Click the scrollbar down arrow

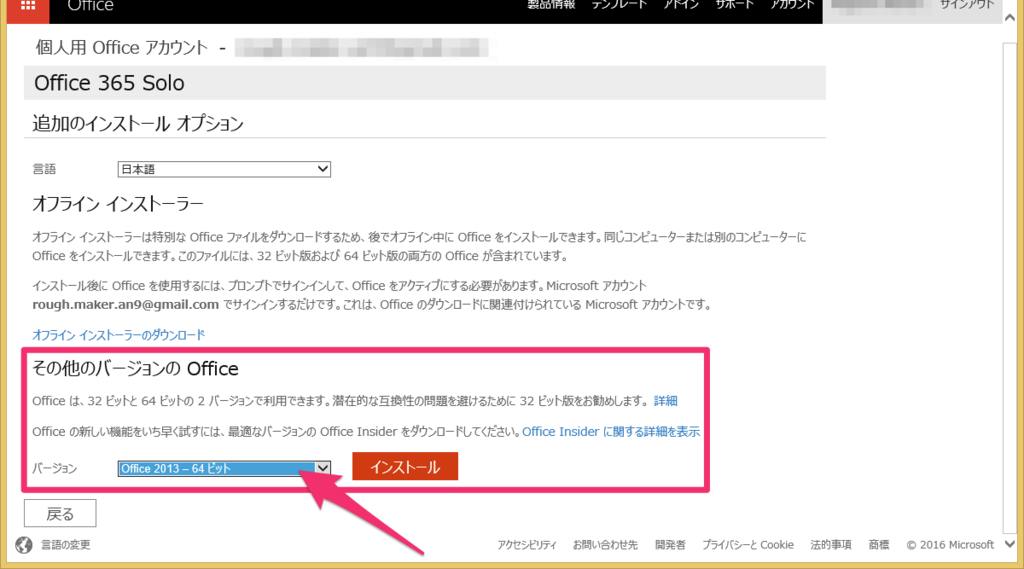pyautogui.click(x=1010, y=544)
